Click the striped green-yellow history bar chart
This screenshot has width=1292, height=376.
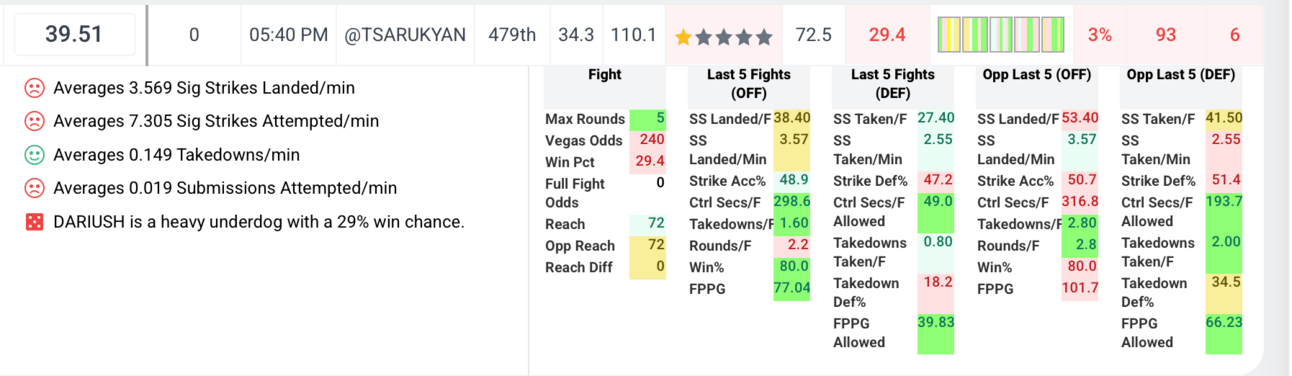(1000, 35)
